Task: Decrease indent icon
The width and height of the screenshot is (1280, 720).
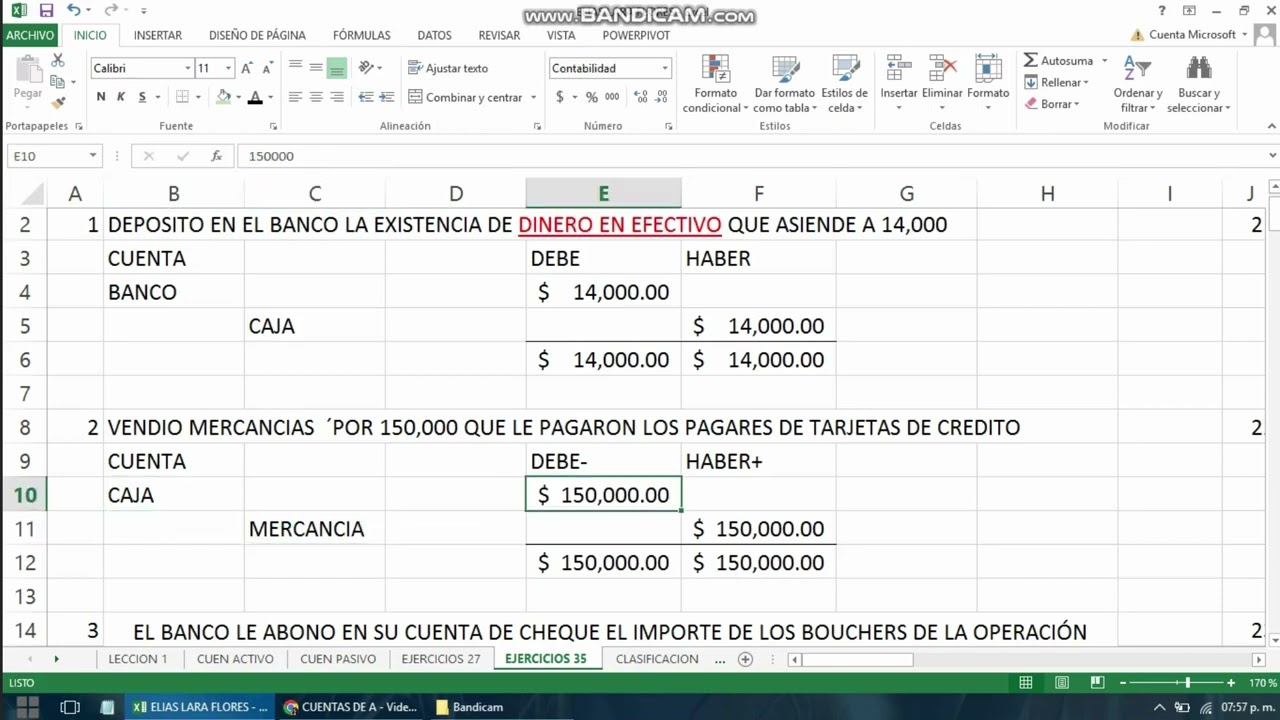Action: point(366,97)
